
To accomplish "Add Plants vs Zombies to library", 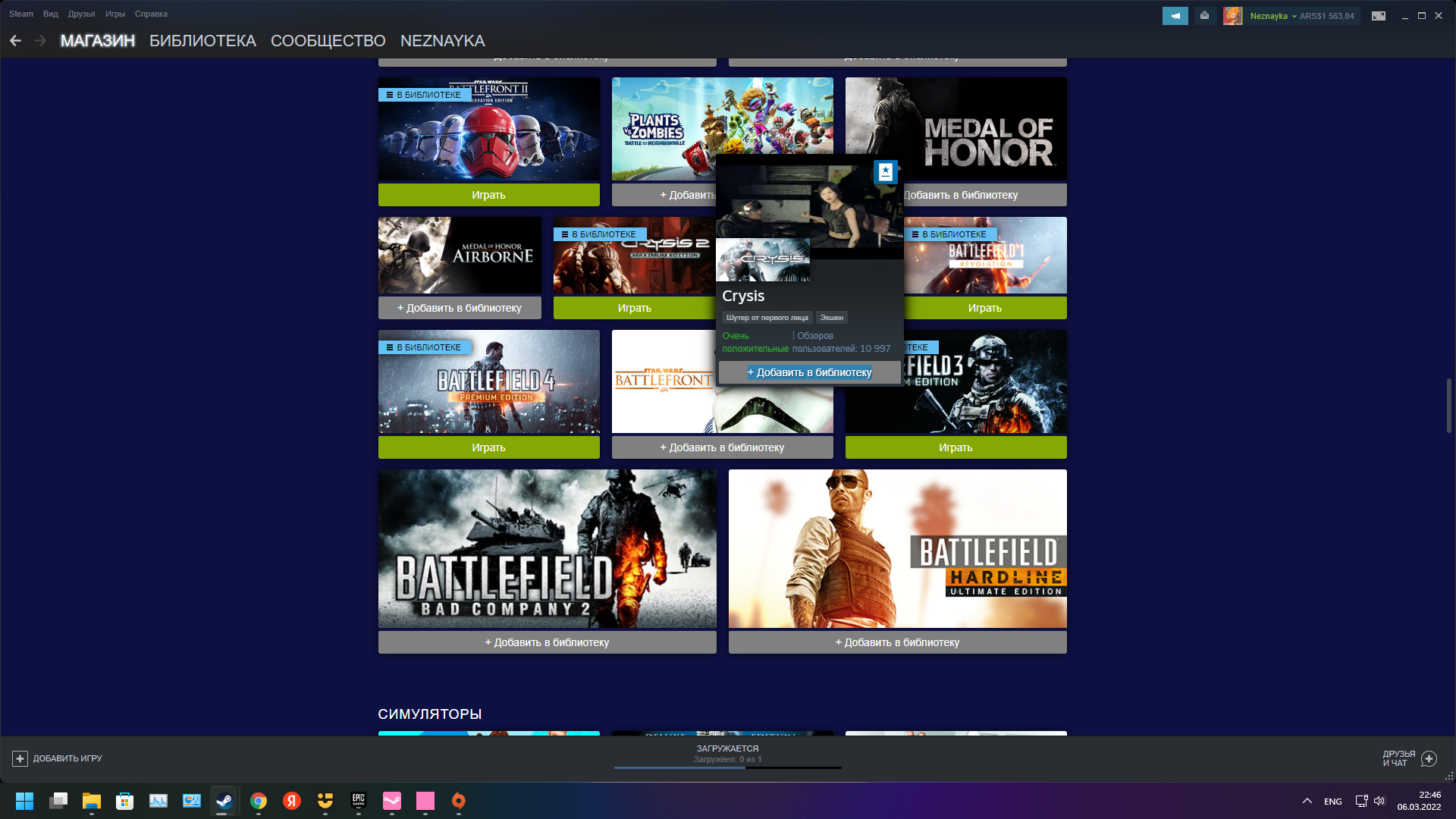I will [664, 195].
